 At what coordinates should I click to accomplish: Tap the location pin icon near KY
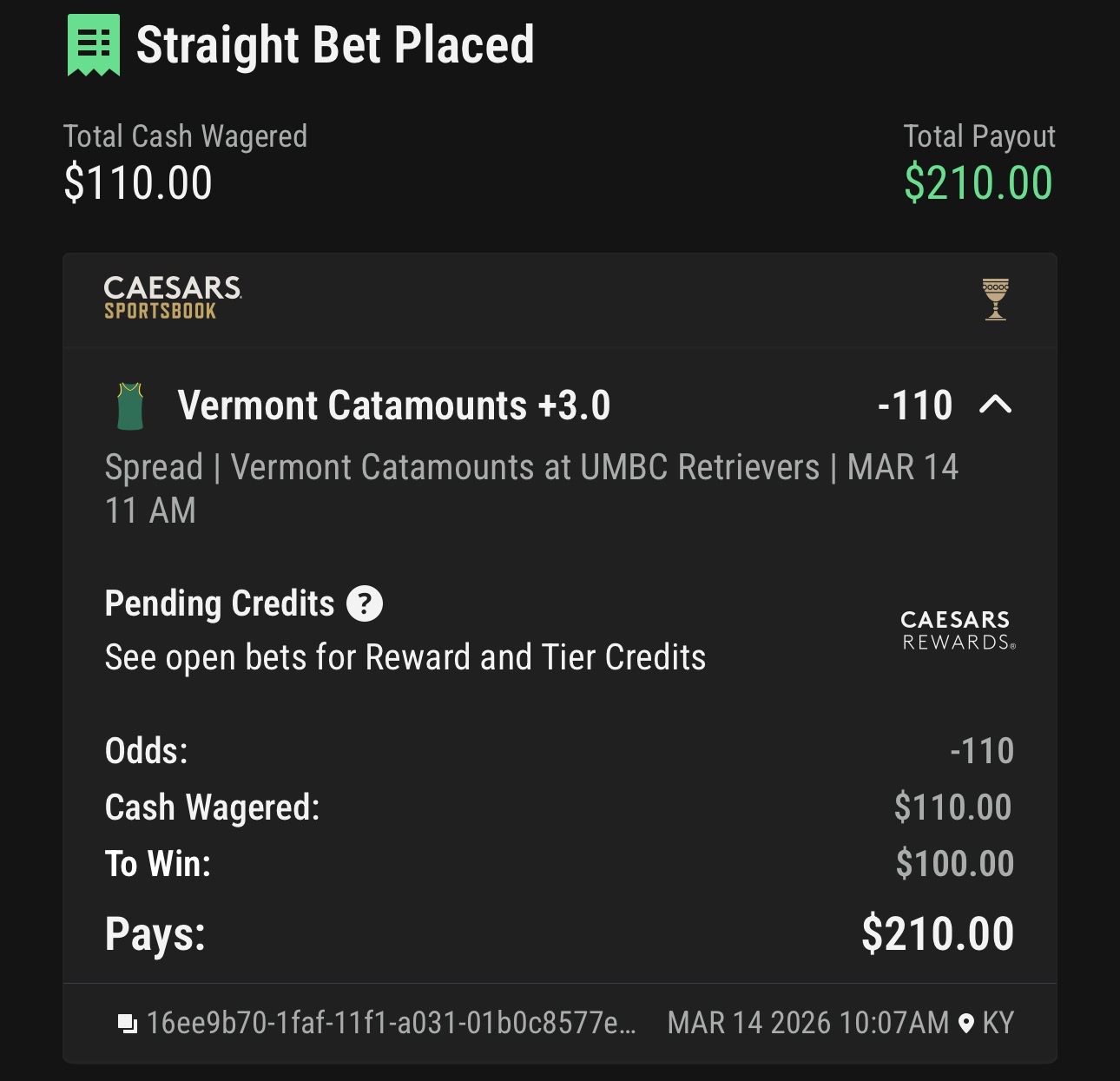pyautogui.click(x=965, y=1024)
